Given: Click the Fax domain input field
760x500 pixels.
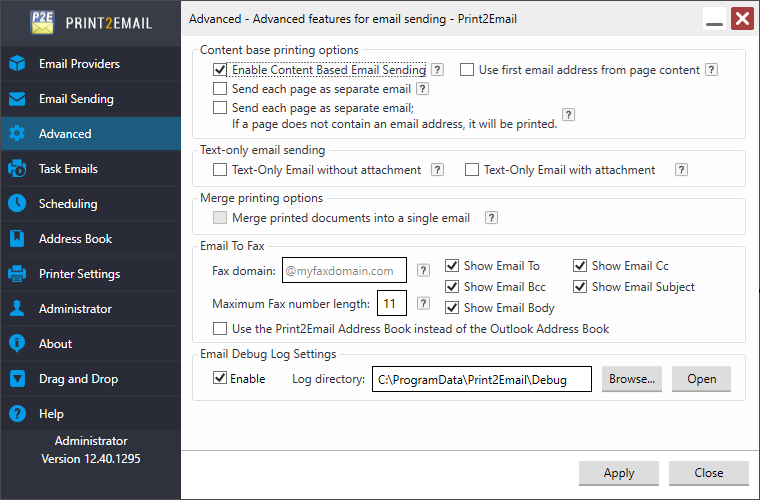Looking at the screenshot, I should pyautogui.click(x=344, y=271).
